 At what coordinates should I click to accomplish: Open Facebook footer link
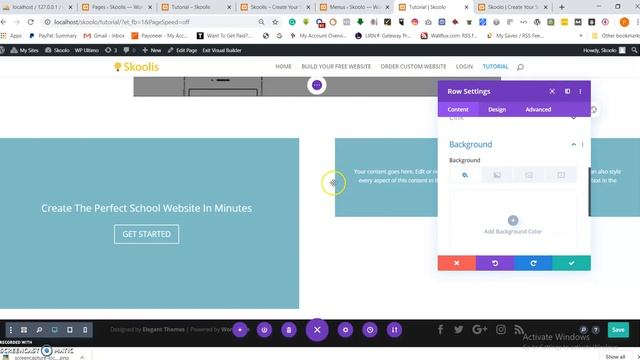click(440, 329)
